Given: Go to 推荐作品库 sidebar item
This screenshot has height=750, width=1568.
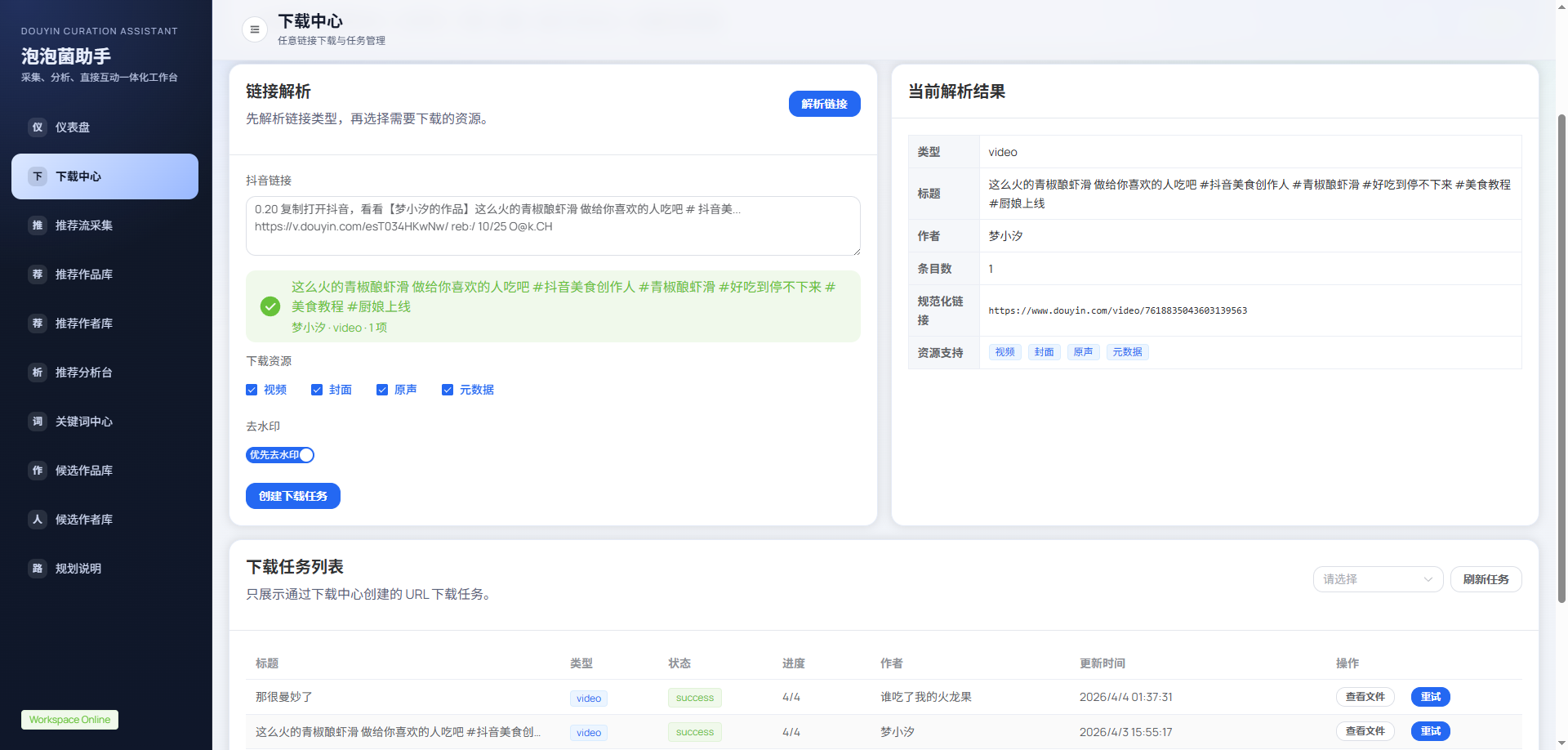Looking at the screenshot, I should (x=105, y=275).
